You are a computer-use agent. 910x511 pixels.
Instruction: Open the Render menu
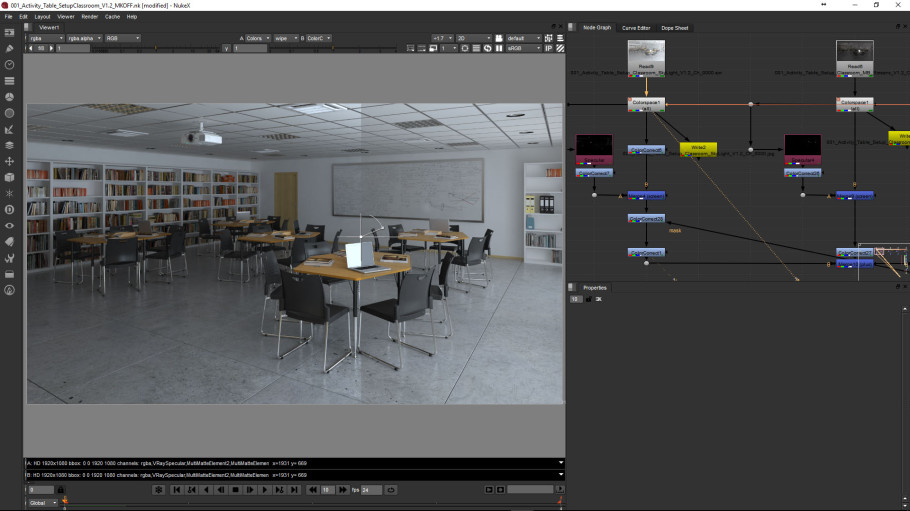point(89,17)
